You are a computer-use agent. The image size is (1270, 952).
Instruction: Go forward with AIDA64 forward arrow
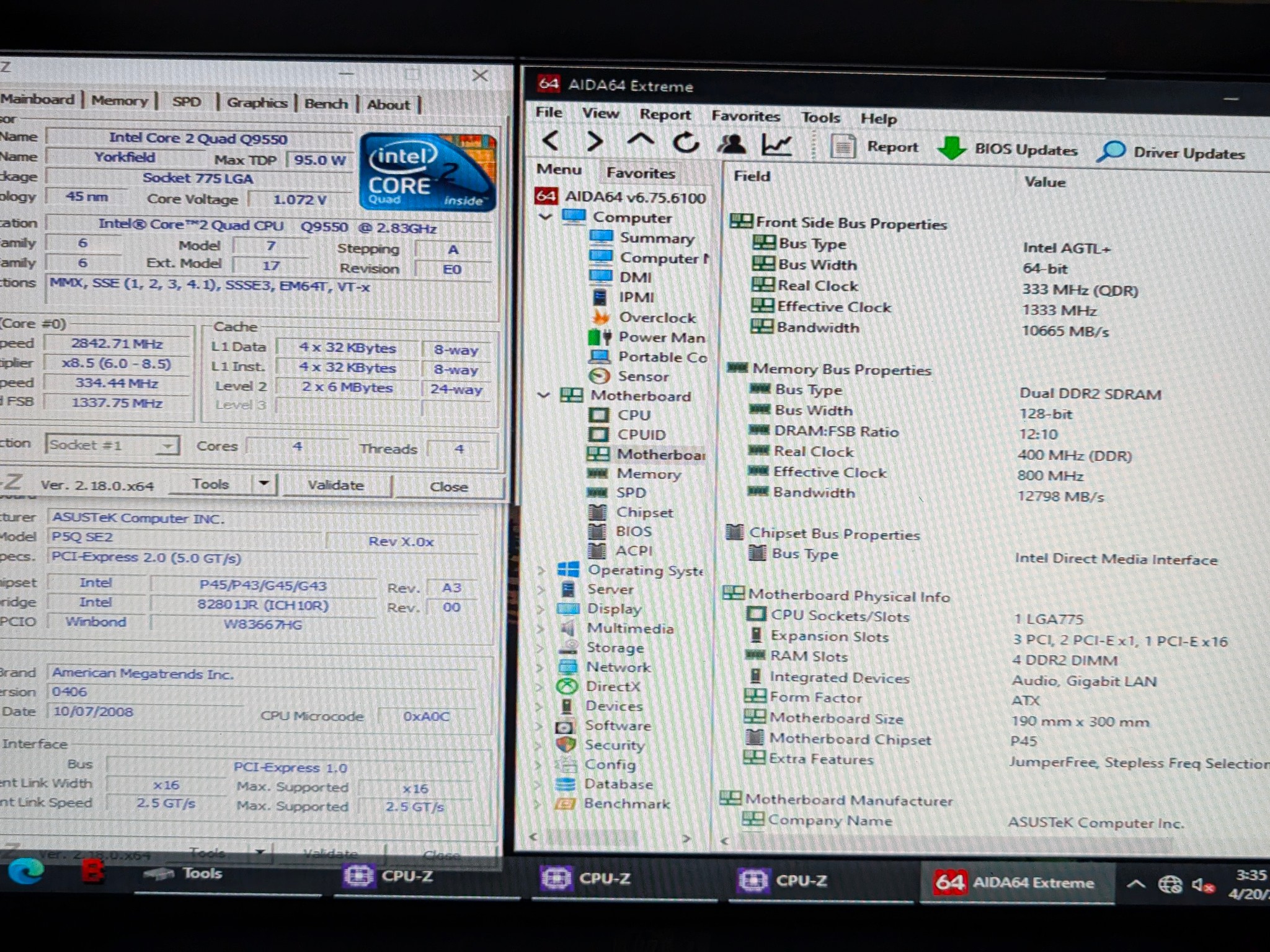(594, 142)
